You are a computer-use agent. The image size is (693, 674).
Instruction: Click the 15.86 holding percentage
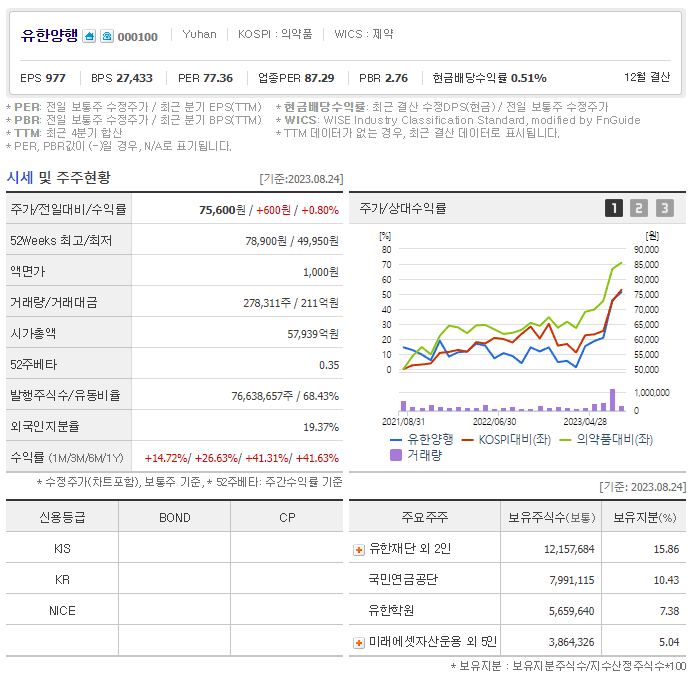click(666, 549)
